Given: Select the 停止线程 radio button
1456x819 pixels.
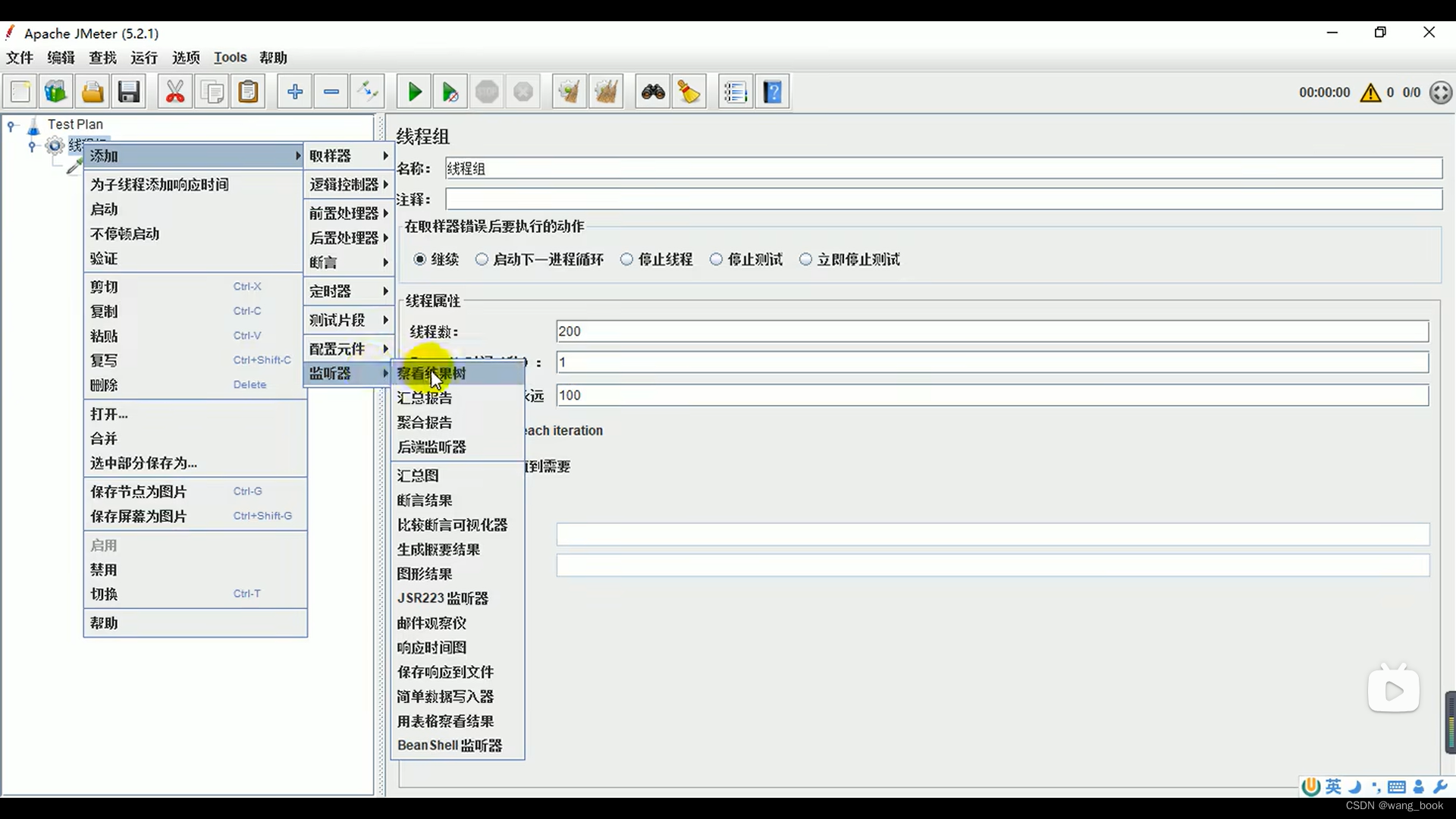Looking at the screenshot, I should point(626,259).
